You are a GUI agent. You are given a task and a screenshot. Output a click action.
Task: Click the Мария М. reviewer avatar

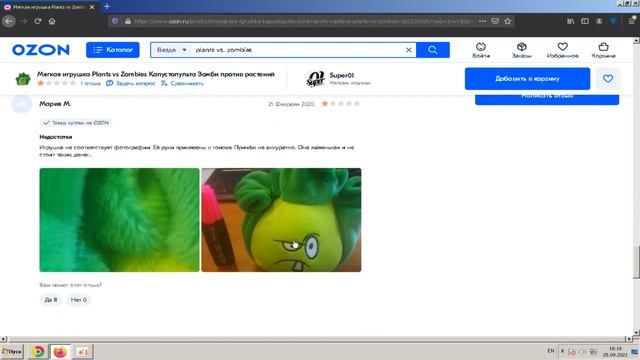coord(22,104)
